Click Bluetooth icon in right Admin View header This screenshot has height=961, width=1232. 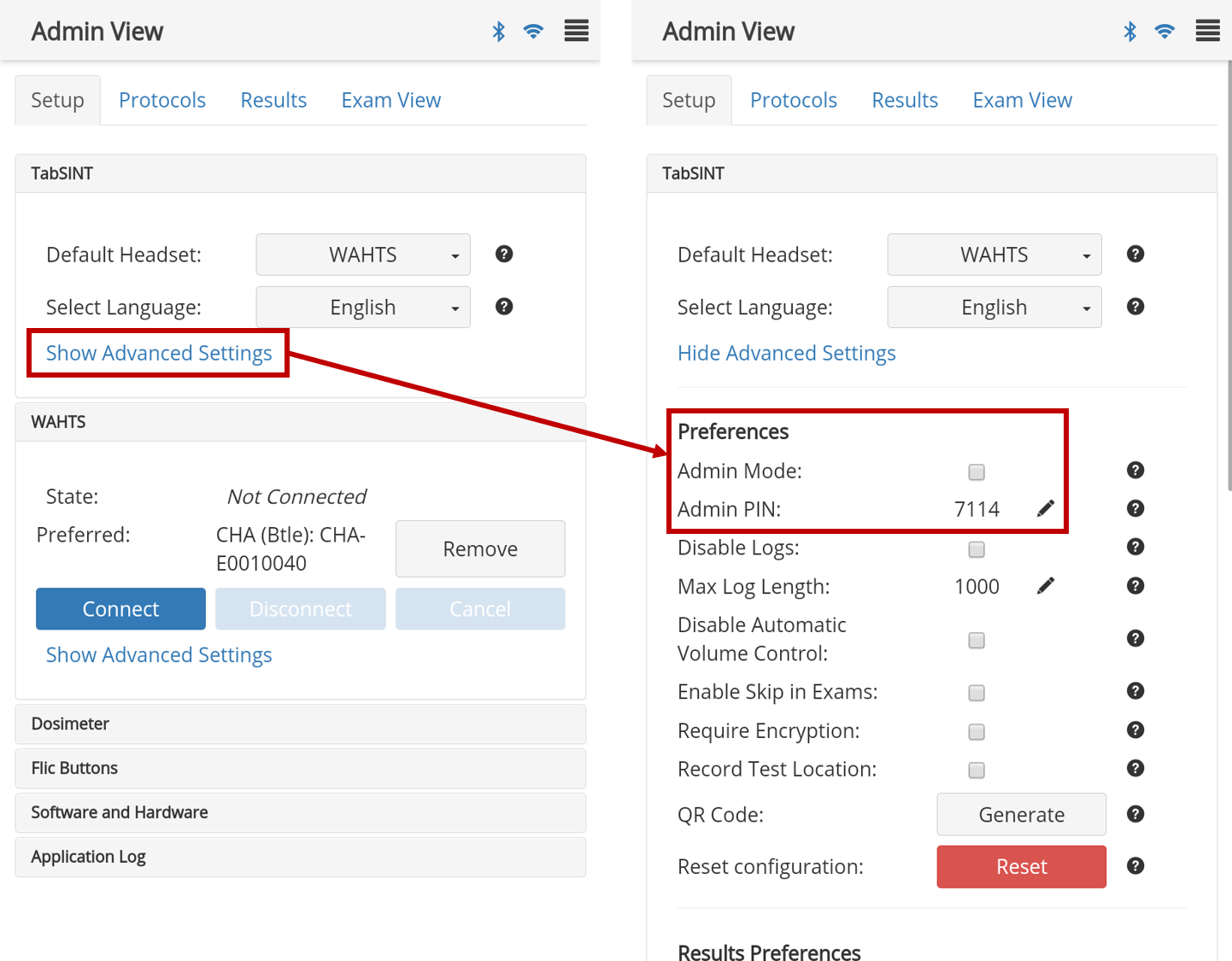[1129, 32]
